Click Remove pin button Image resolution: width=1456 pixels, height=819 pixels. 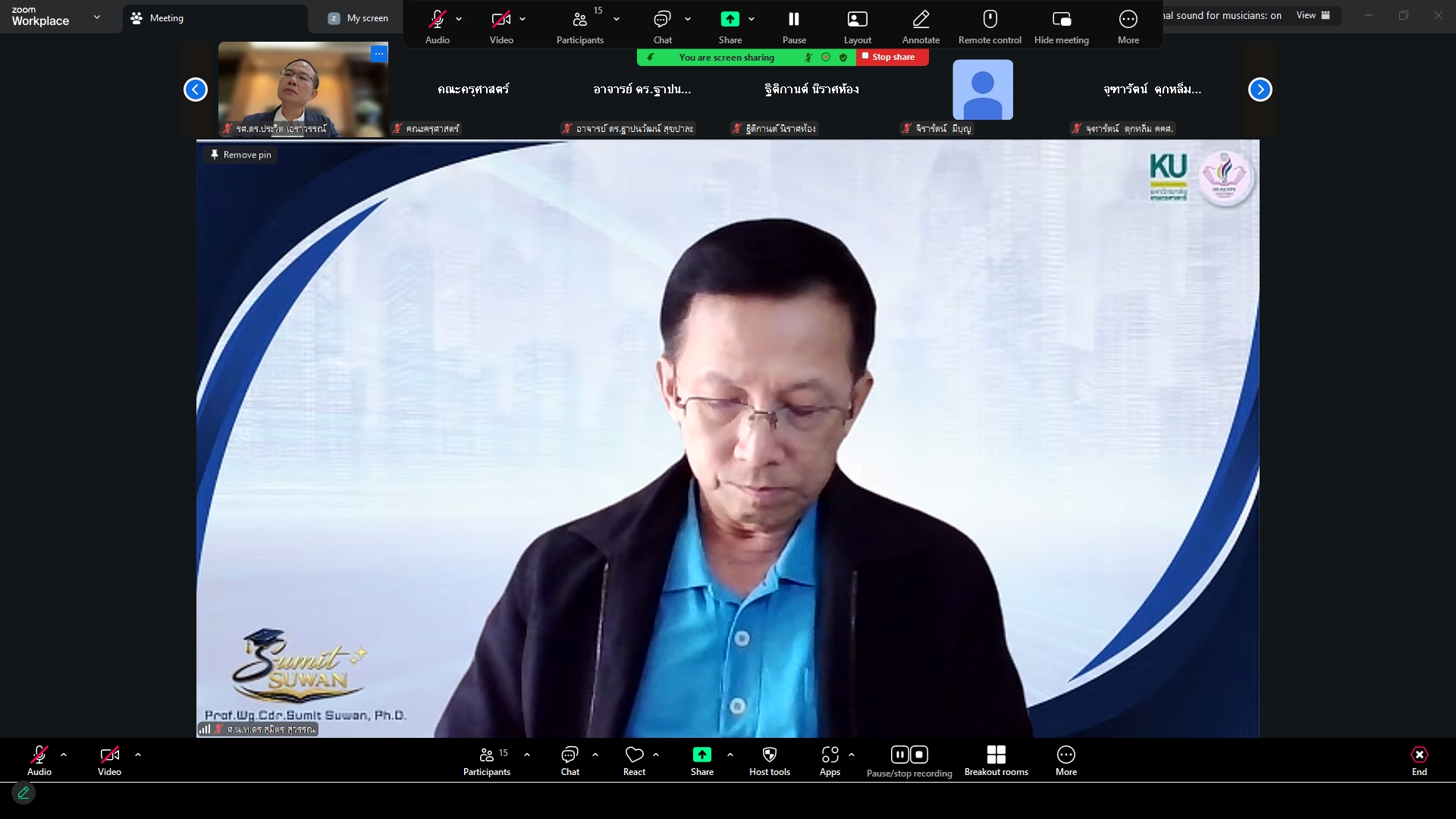pos(240,155)
